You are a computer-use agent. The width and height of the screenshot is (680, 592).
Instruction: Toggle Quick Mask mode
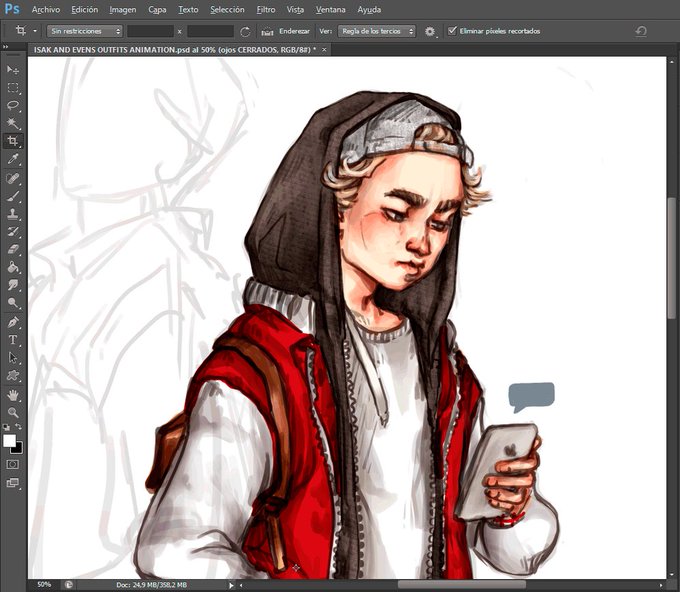click(x=13, y=464)
